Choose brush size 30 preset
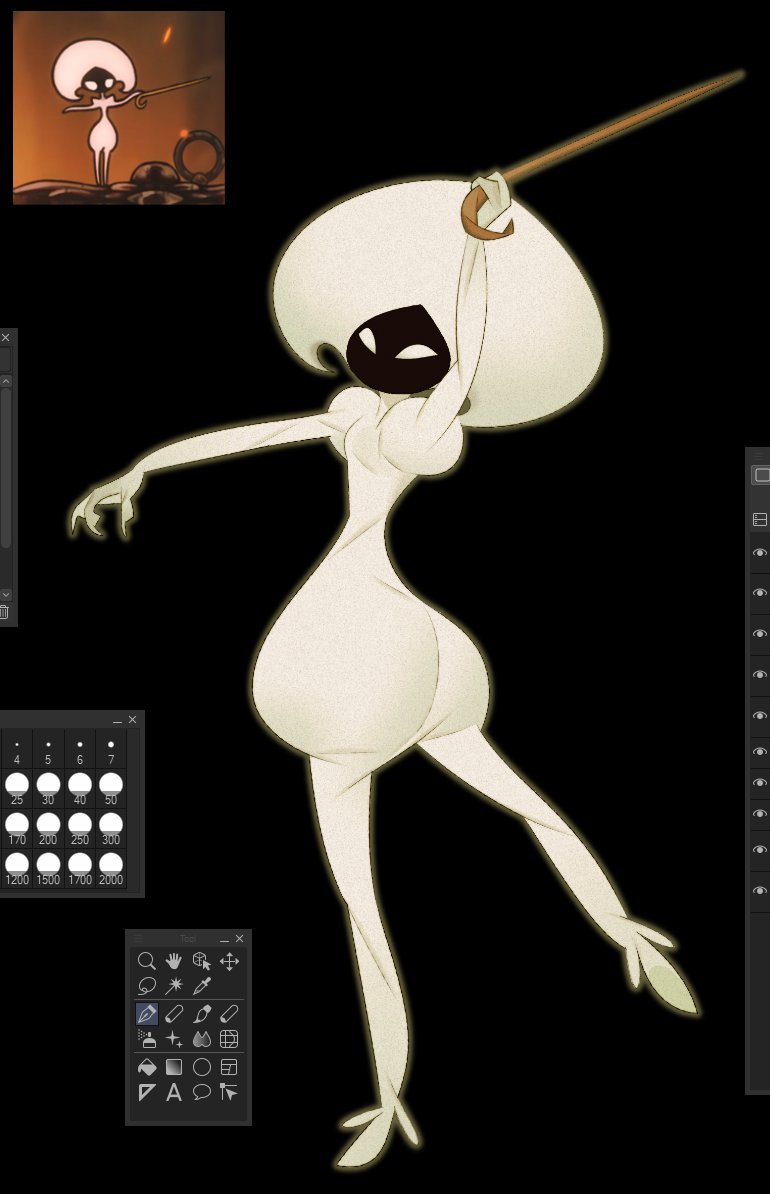 [48, 788]
